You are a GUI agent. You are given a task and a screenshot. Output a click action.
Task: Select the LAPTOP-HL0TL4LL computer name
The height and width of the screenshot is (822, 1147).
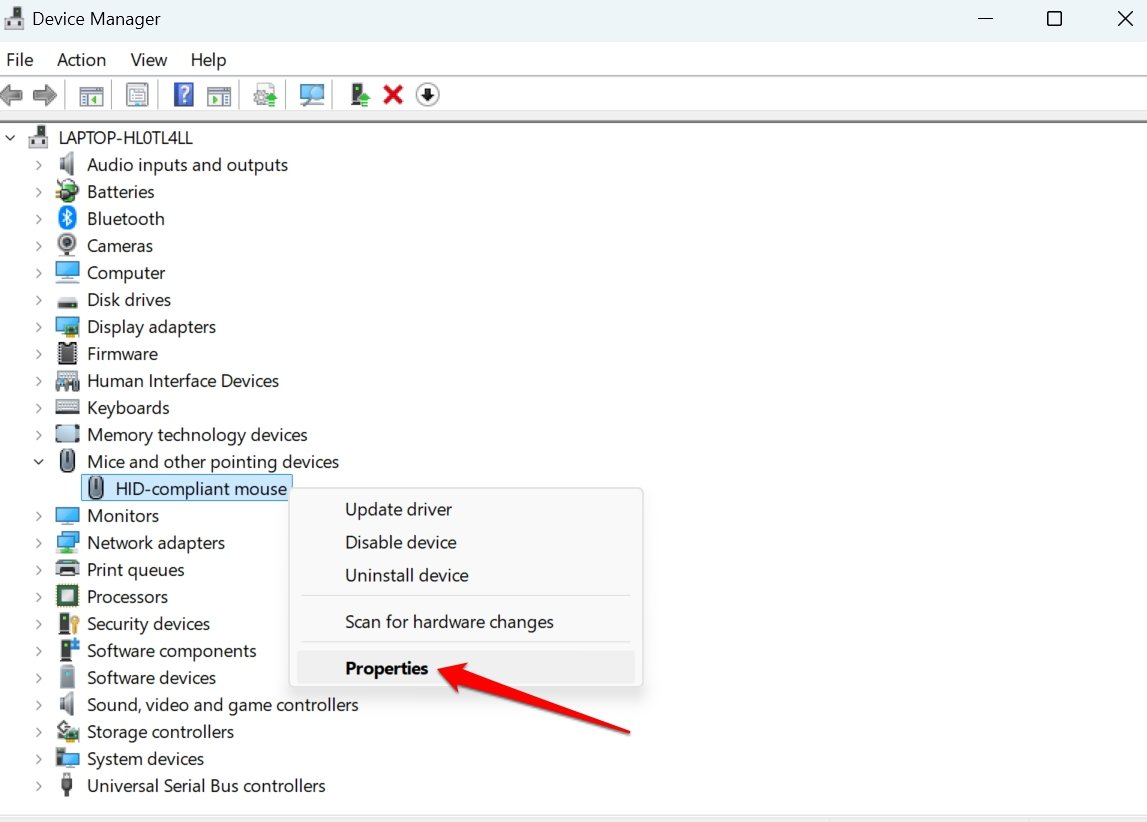coord(125,137)
